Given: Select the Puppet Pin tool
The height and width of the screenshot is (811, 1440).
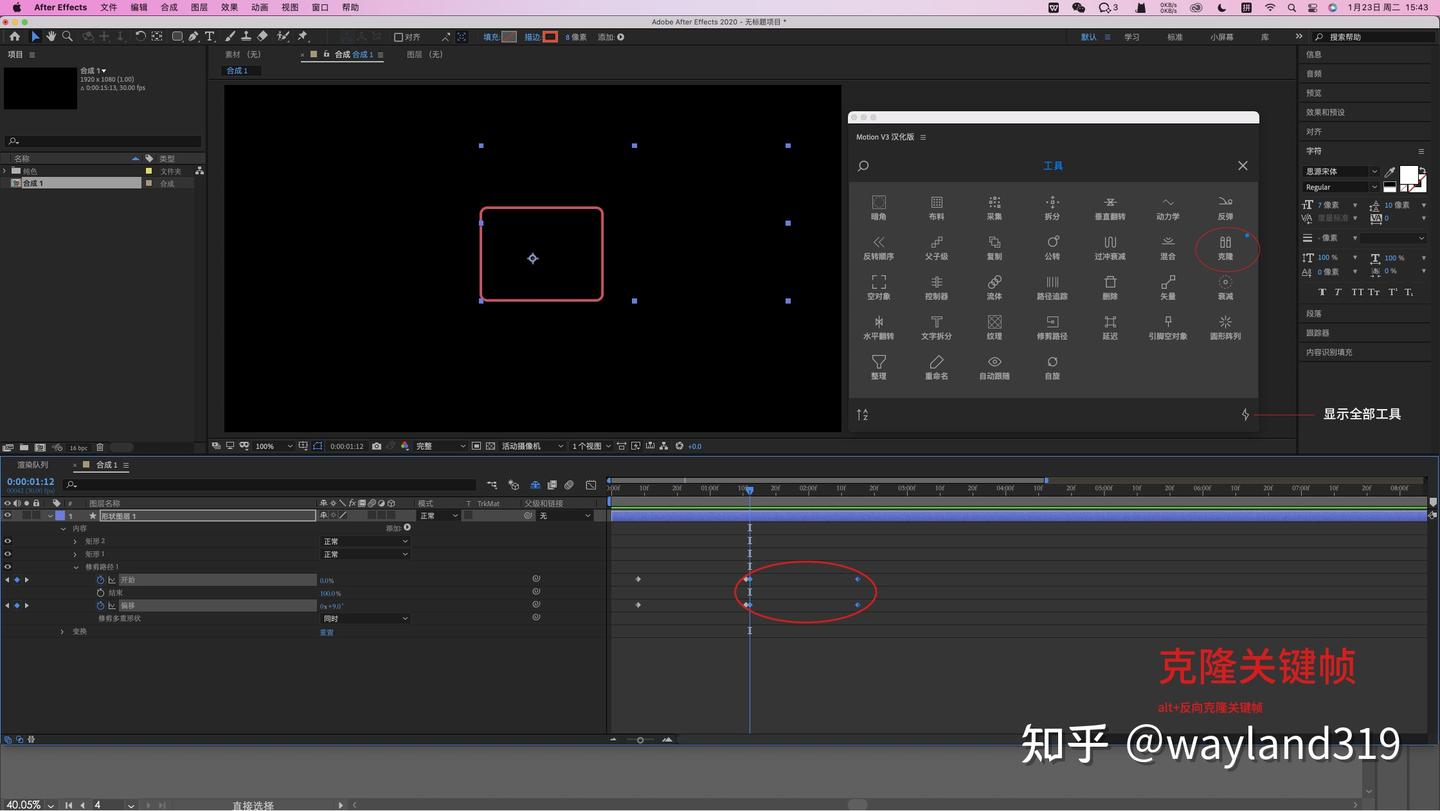Looking at the screenshot, I should [303, 36].
